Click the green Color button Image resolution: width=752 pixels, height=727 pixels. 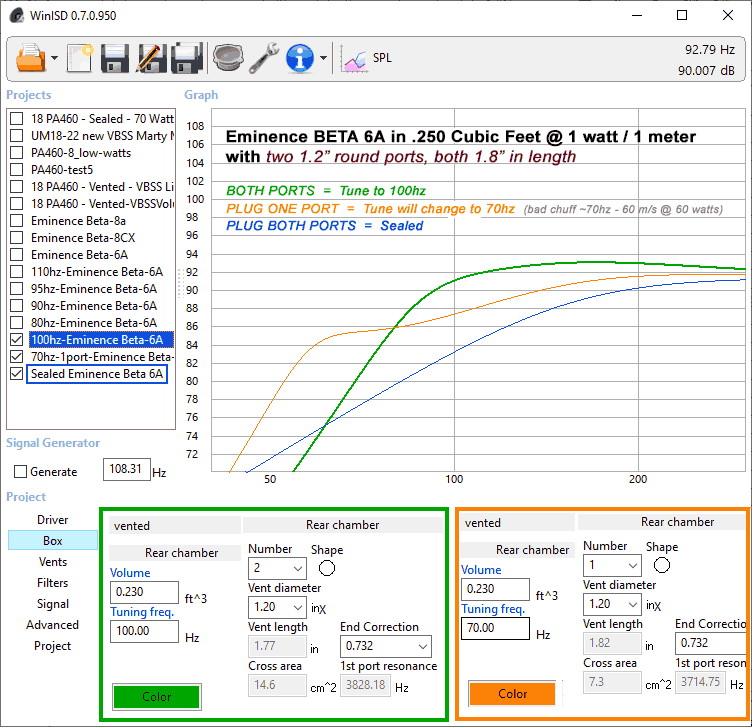pyautogui.click(x=157, y=697)
